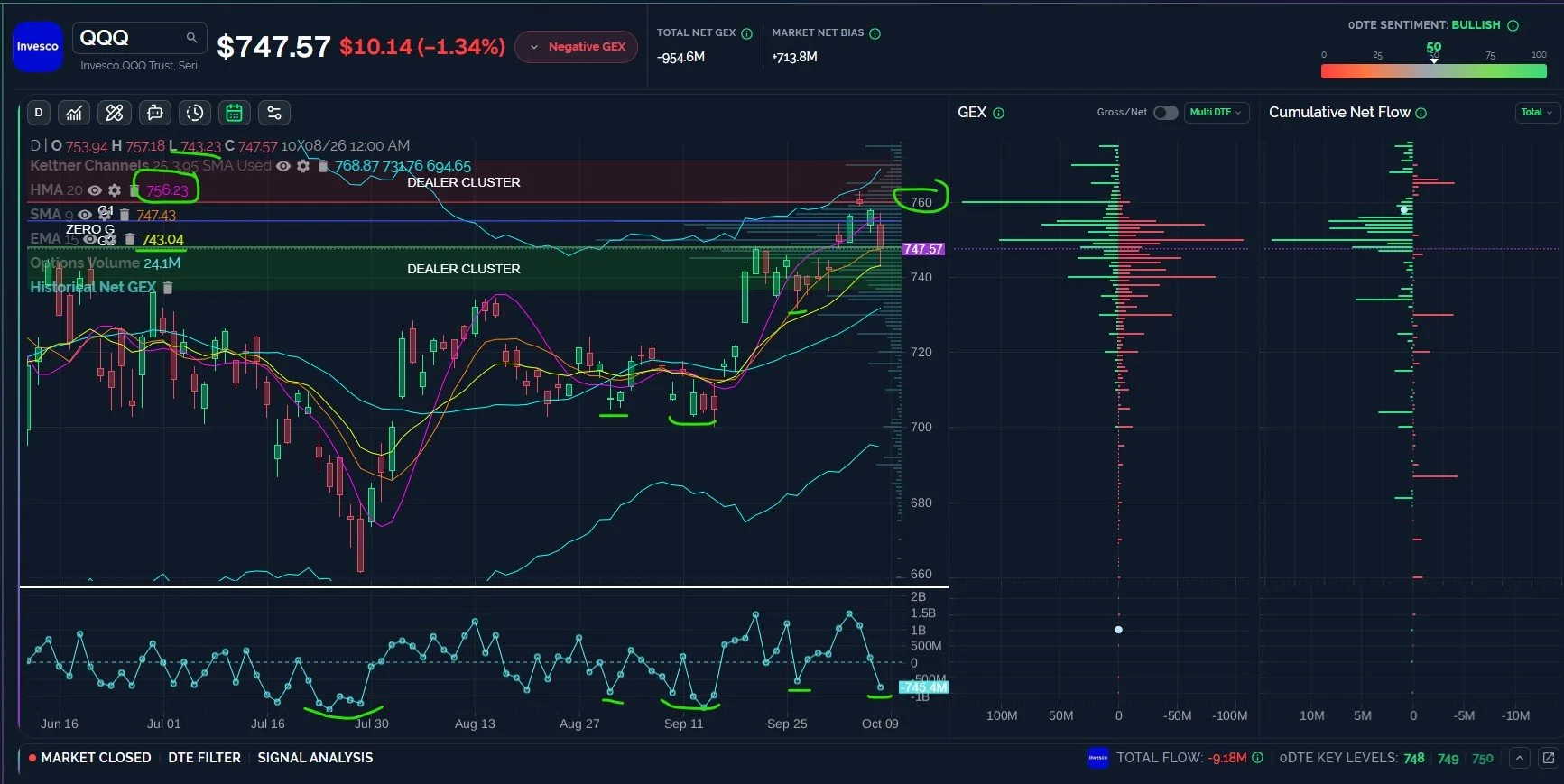This screenshot has width=1564, height=784.
Task: Select the 750 0DTE key level
Action: 1483,759
